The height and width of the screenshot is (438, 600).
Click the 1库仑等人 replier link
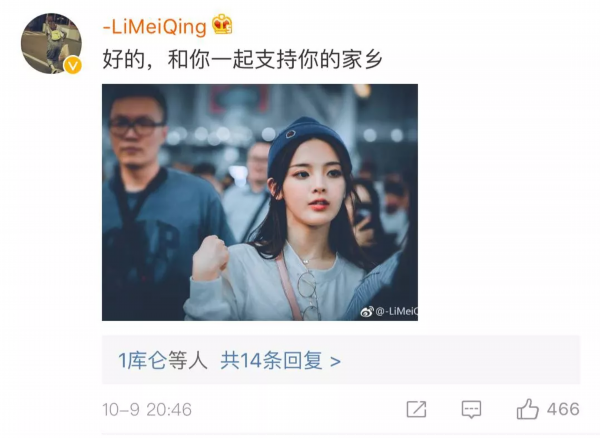point(163,360)
